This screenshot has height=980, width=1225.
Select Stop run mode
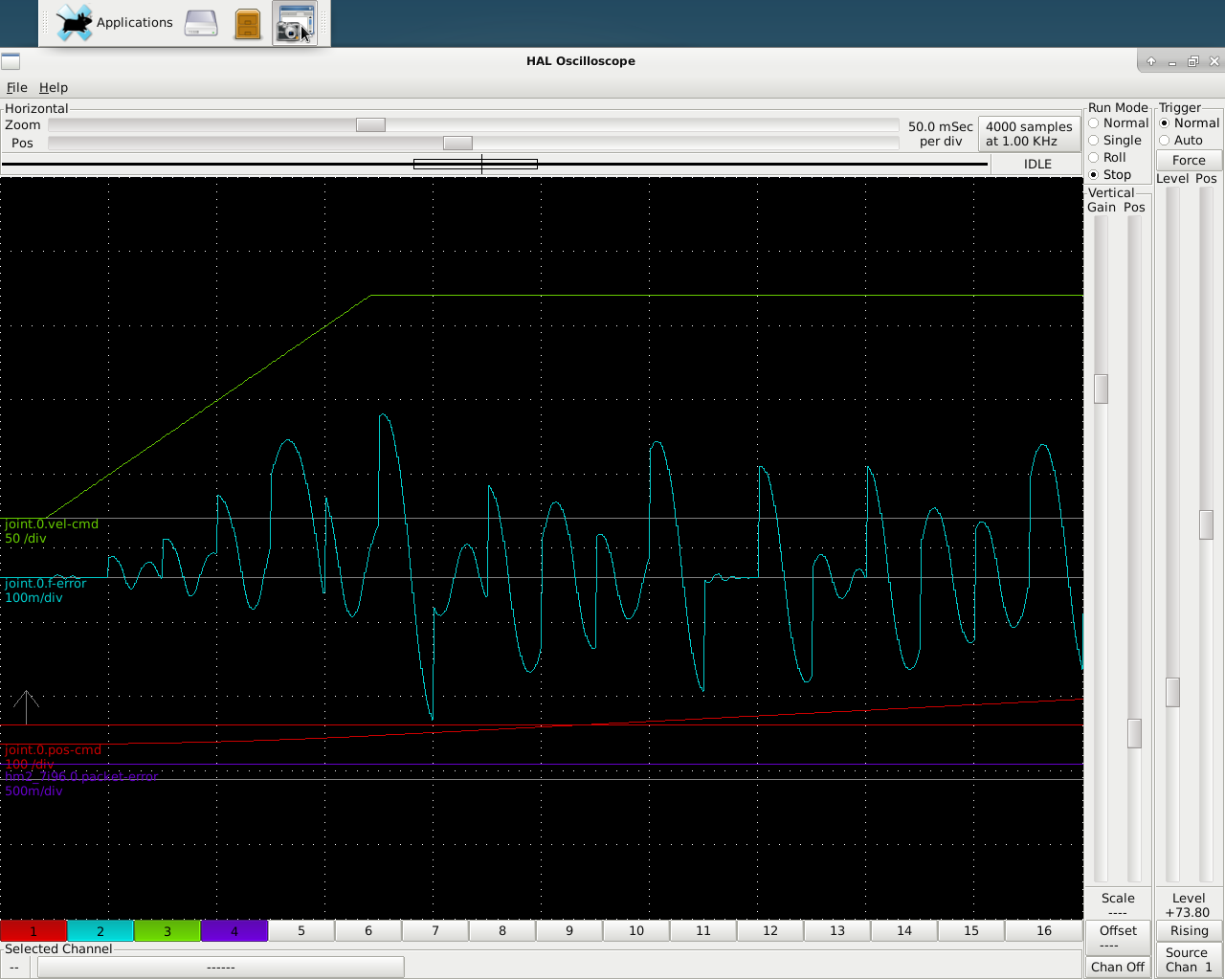click(x=1110, y=175)
